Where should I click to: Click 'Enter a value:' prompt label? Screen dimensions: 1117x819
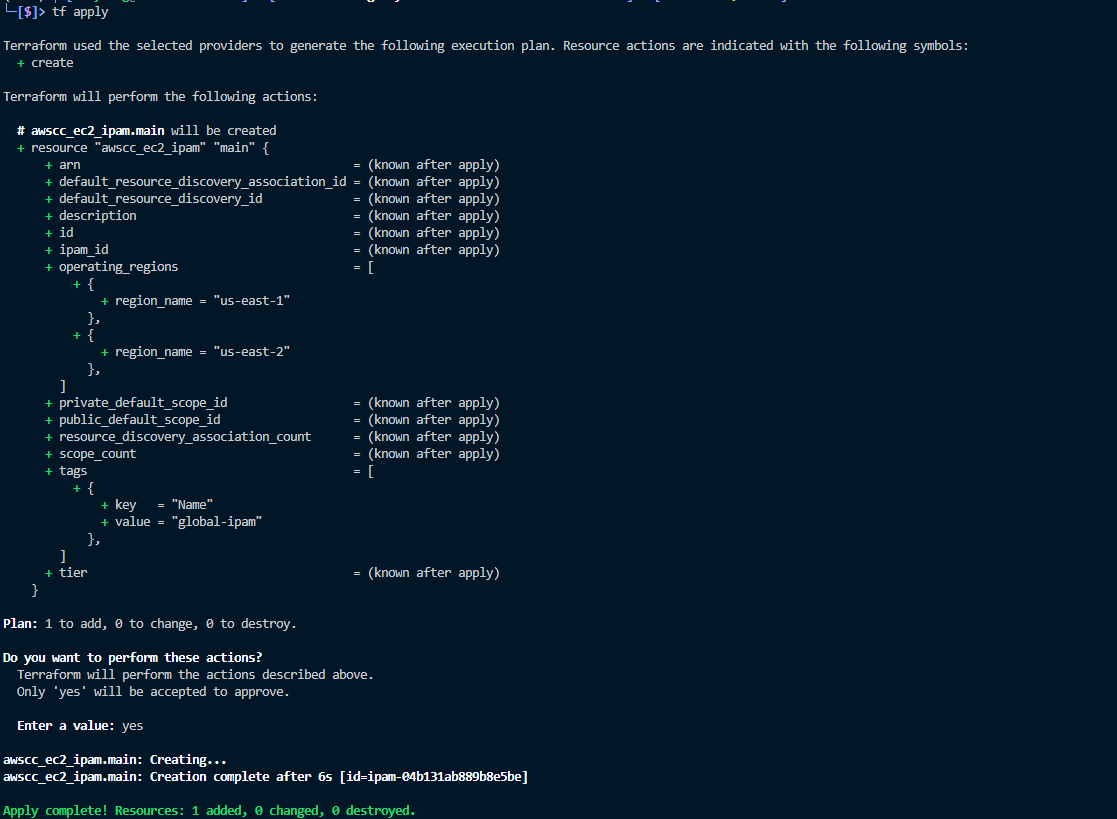(66, 726)
